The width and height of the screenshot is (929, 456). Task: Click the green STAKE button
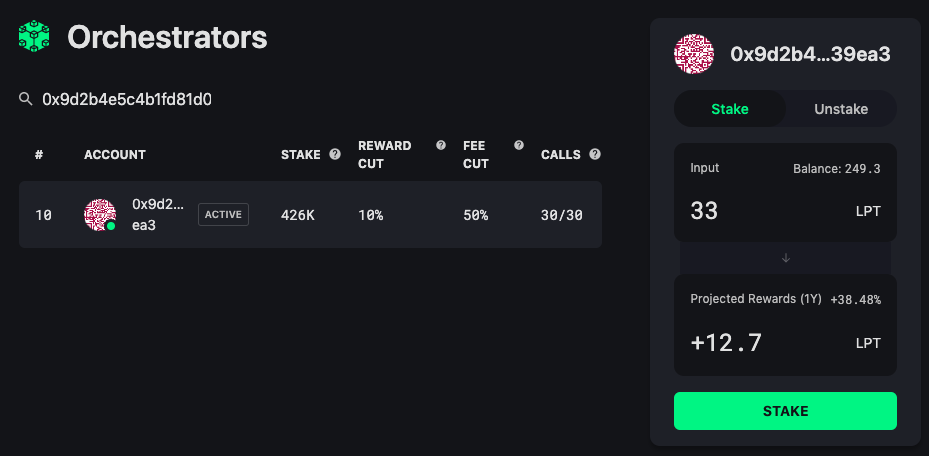pyautogui.click(x=785, y=411)
